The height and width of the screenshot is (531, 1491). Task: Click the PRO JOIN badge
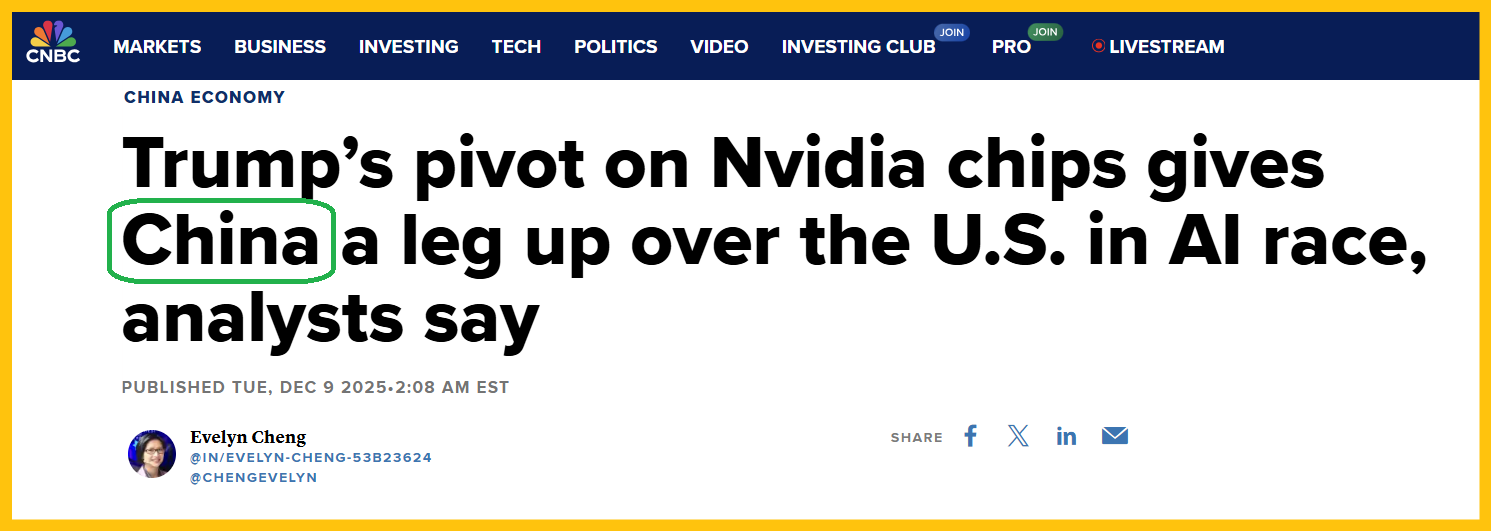[x=1045, y=32]
